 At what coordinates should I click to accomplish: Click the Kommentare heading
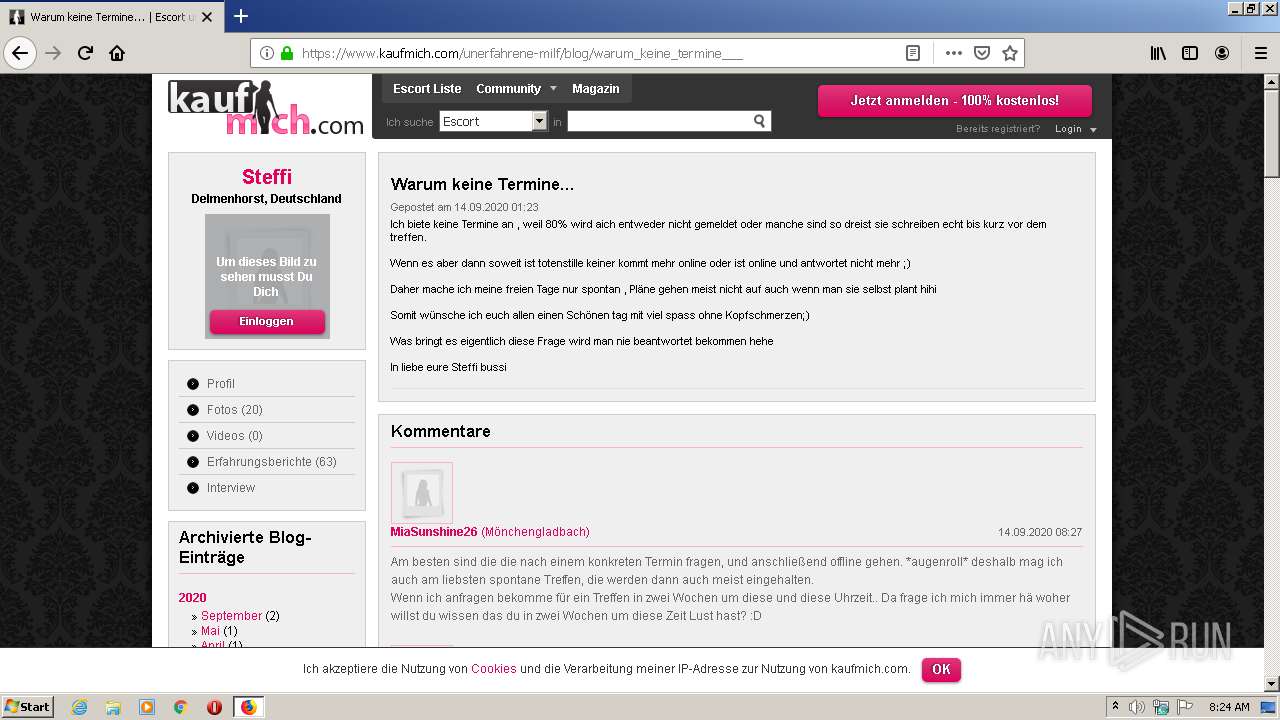(440, 431)
